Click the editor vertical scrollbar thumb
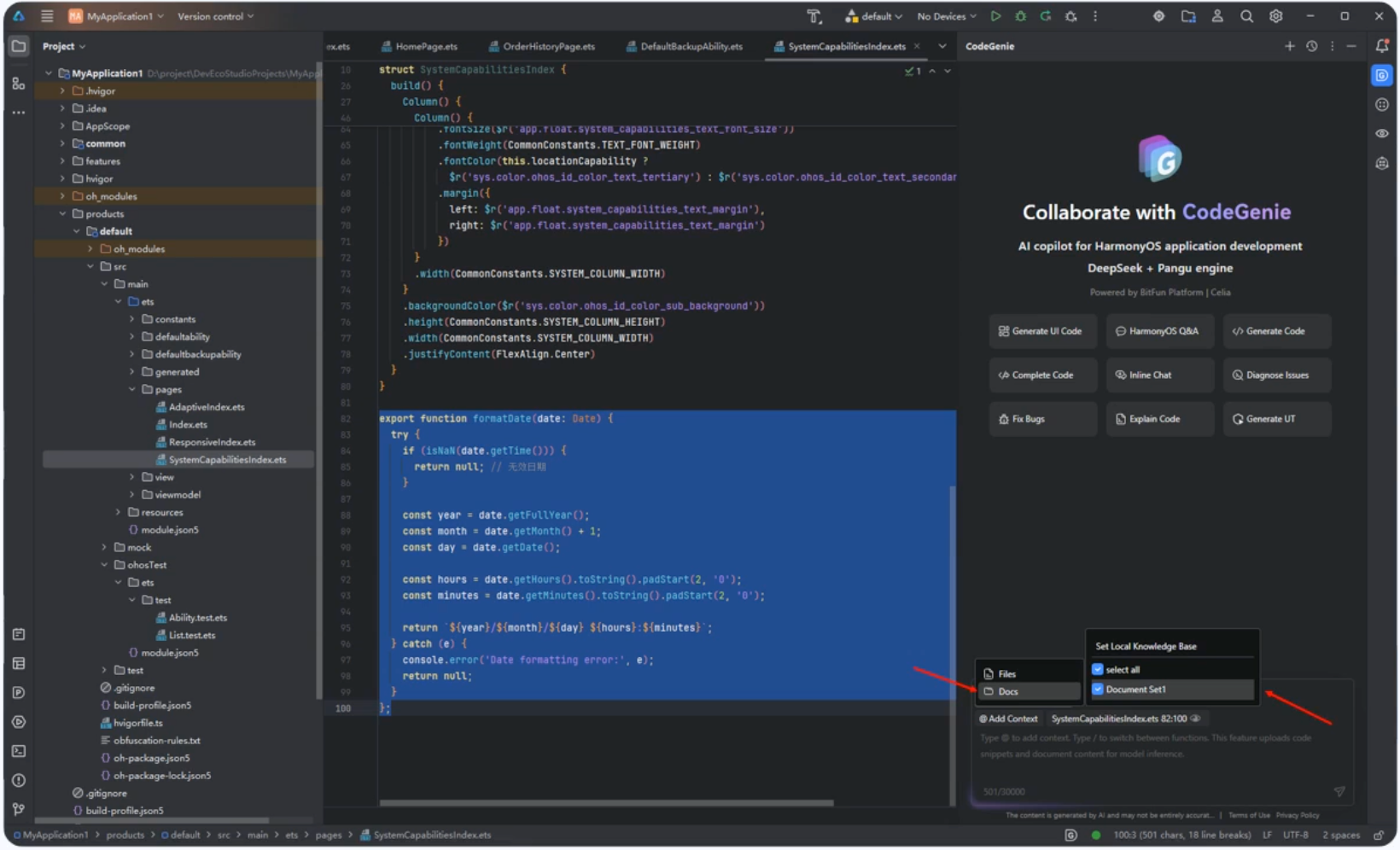The image size is (1400, 850). (953, 644)
